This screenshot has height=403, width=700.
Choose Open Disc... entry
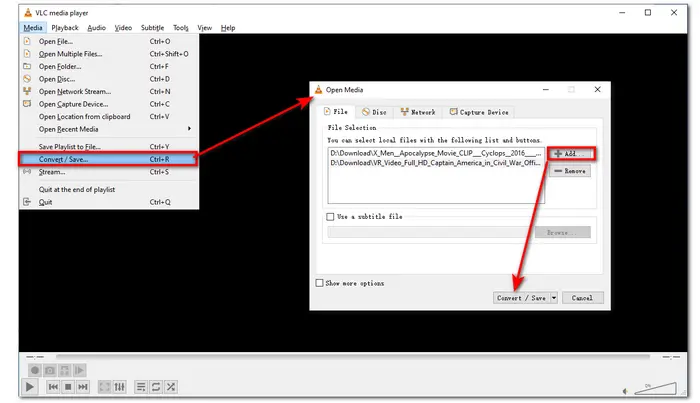(x=109, y=79)
